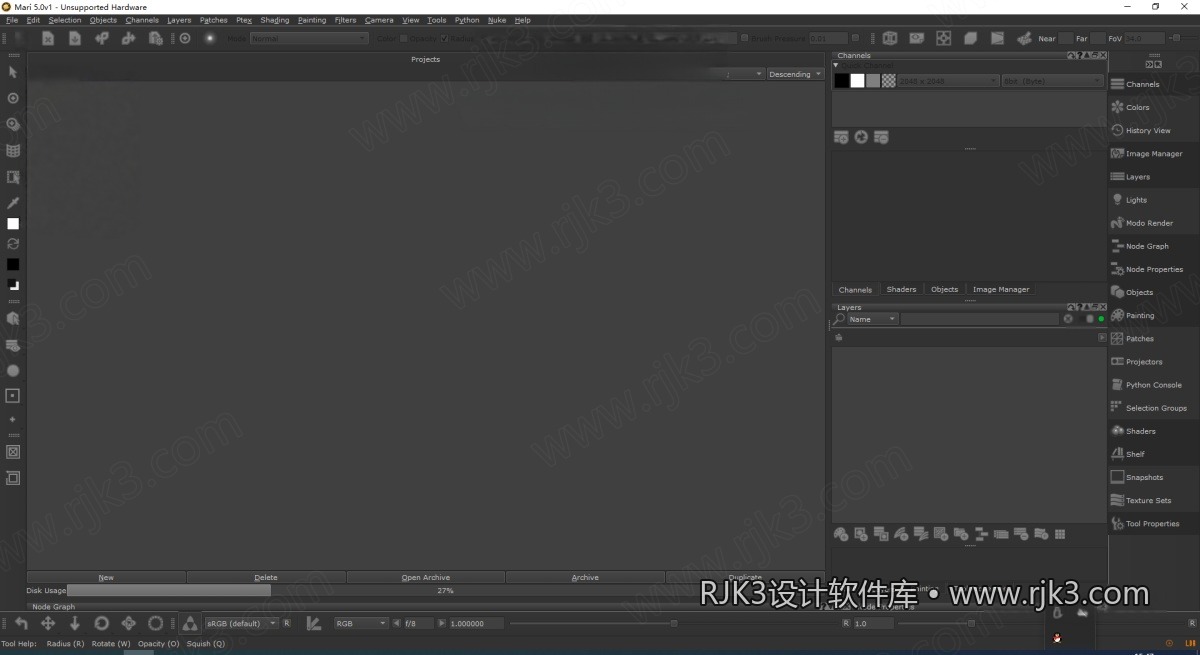Switch to the Shaders tab
Screen dimensions: 1200x655
coord(901,289)
